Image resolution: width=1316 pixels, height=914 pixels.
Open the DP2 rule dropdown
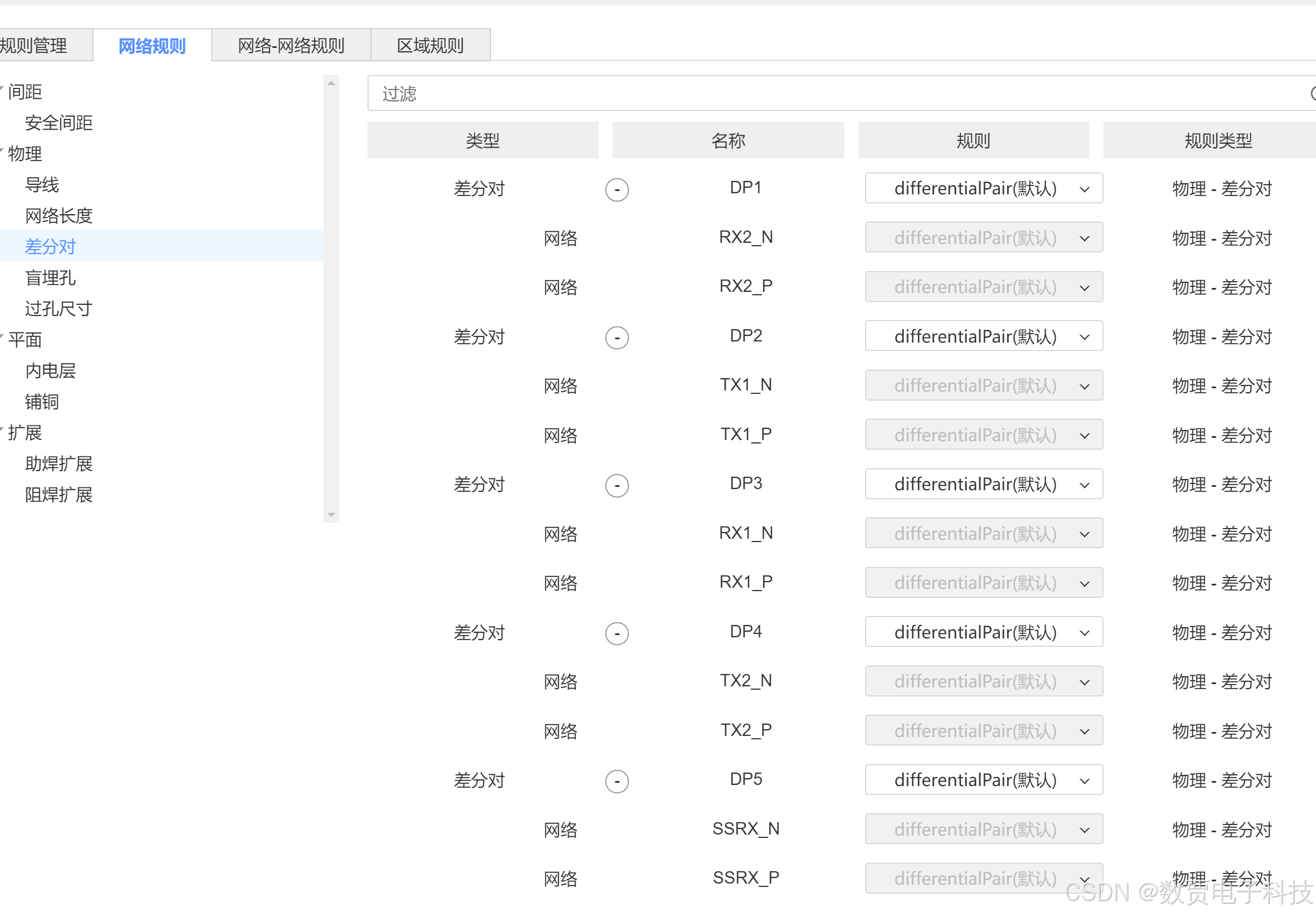[x=983, y=336]
